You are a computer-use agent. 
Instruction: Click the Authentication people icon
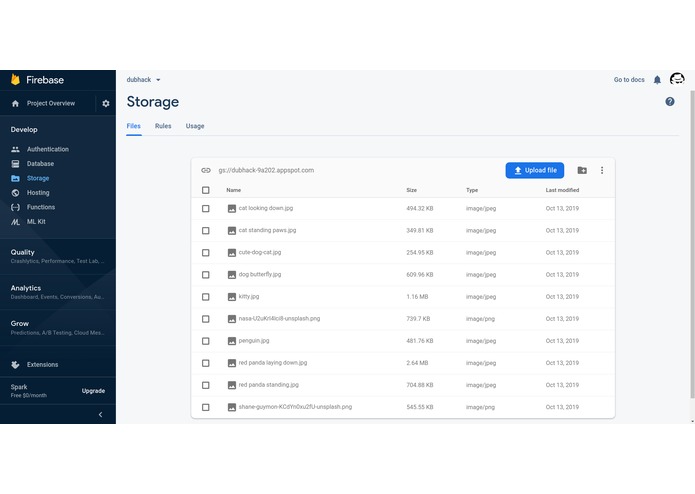[x=16, y=149]
